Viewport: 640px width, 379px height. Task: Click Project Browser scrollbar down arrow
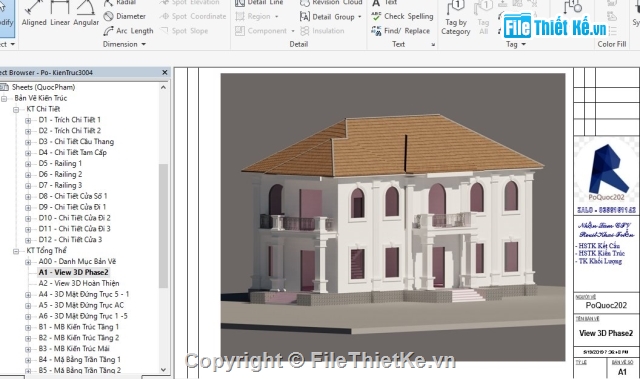pyautogui.click(x=164, y=370)
